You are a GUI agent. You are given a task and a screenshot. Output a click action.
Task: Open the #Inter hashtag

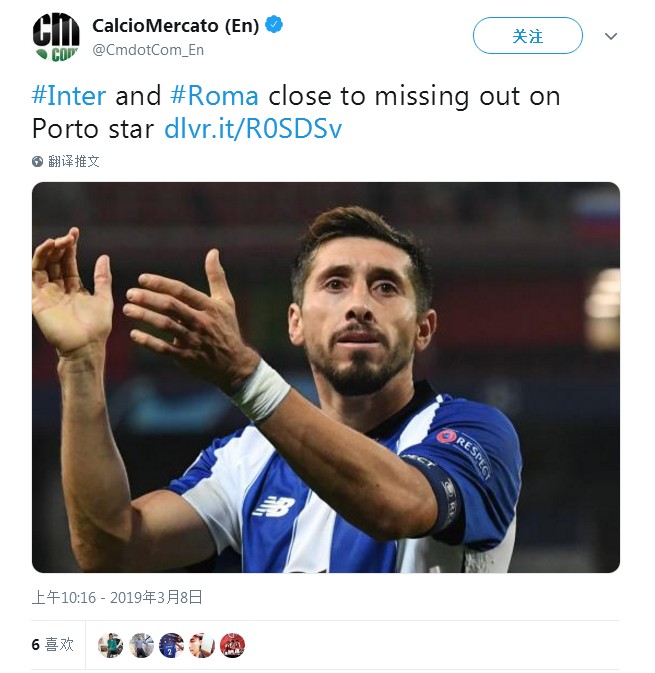(69, 95)
